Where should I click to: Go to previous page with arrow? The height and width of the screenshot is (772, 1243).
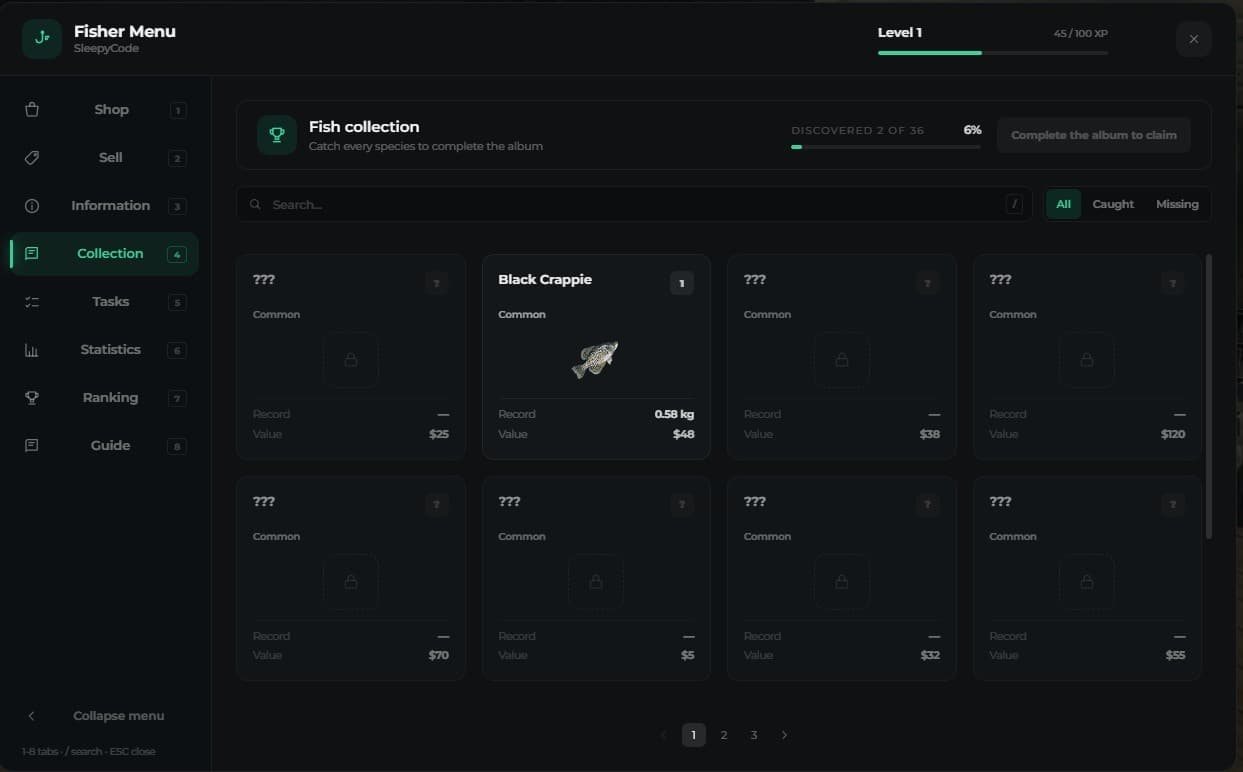(x=663, y=735)
